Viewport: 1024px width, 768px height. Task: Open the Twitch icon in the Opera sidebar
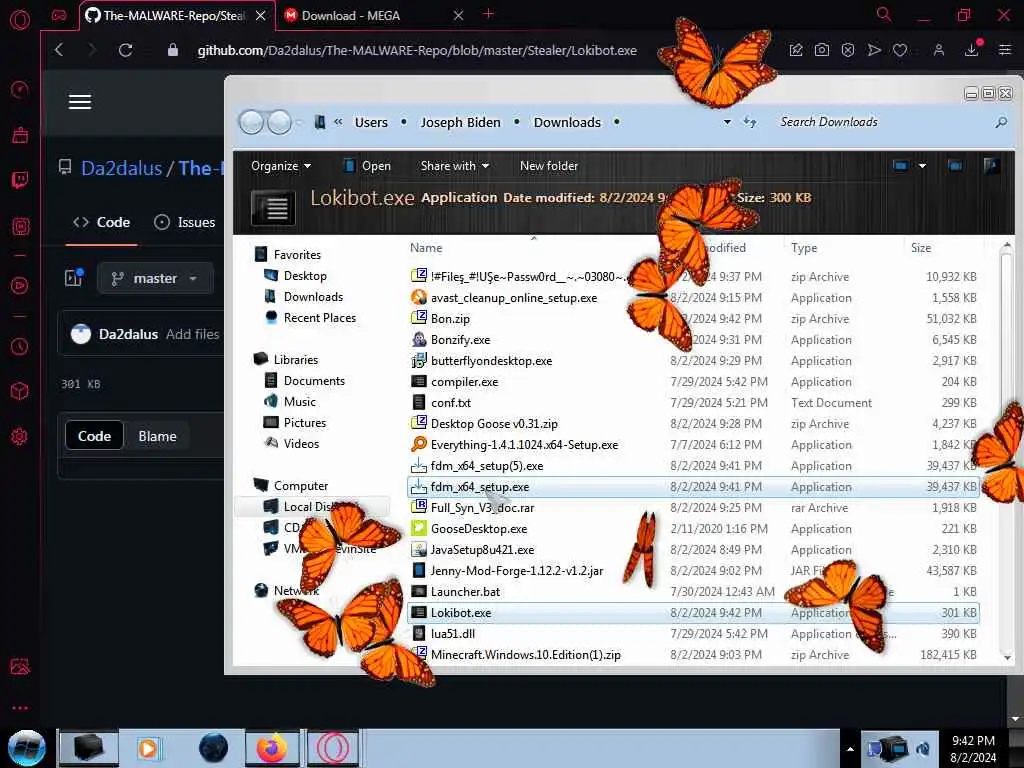20,180
